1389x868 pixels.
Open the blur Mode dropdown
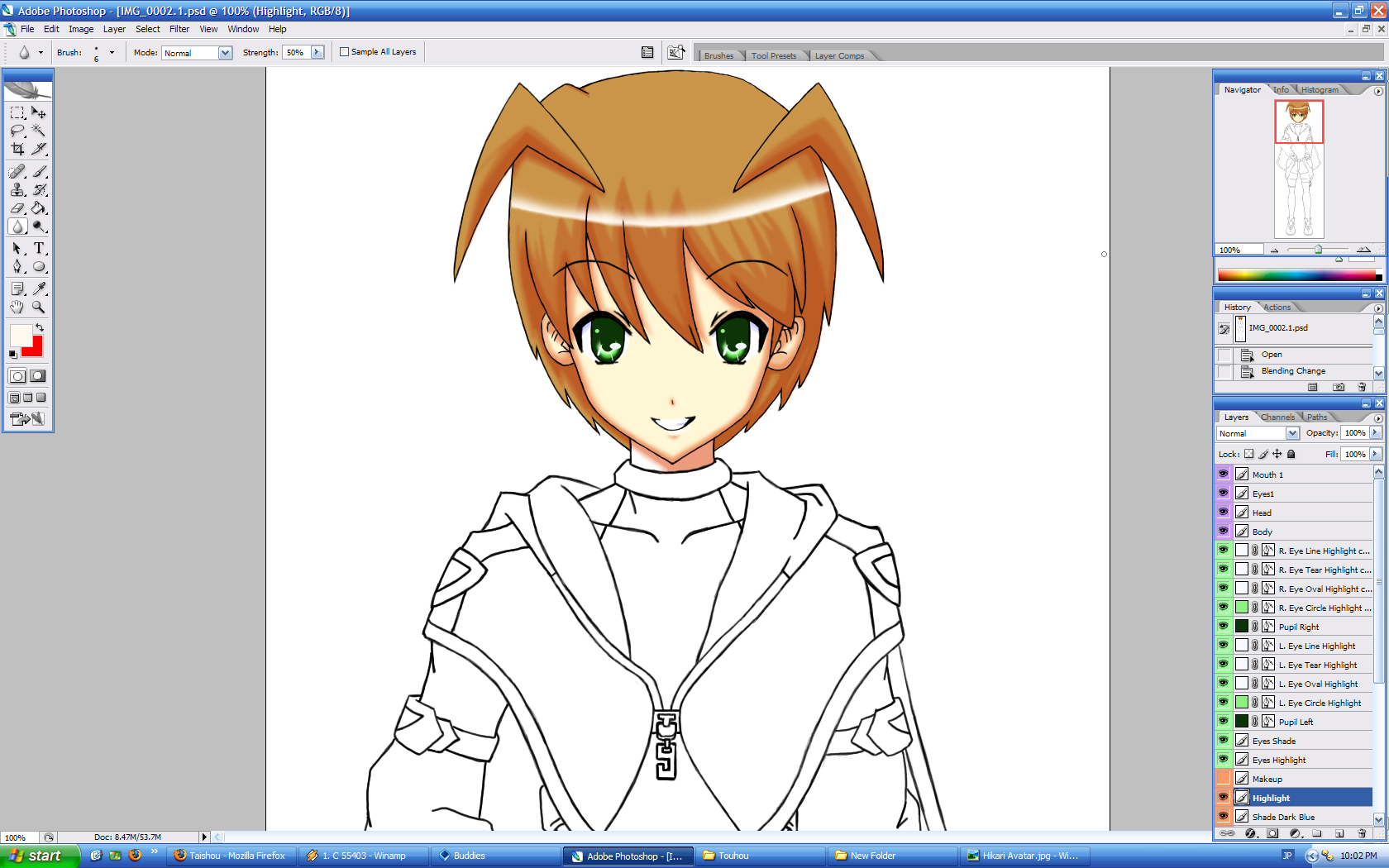pos(225,53)
